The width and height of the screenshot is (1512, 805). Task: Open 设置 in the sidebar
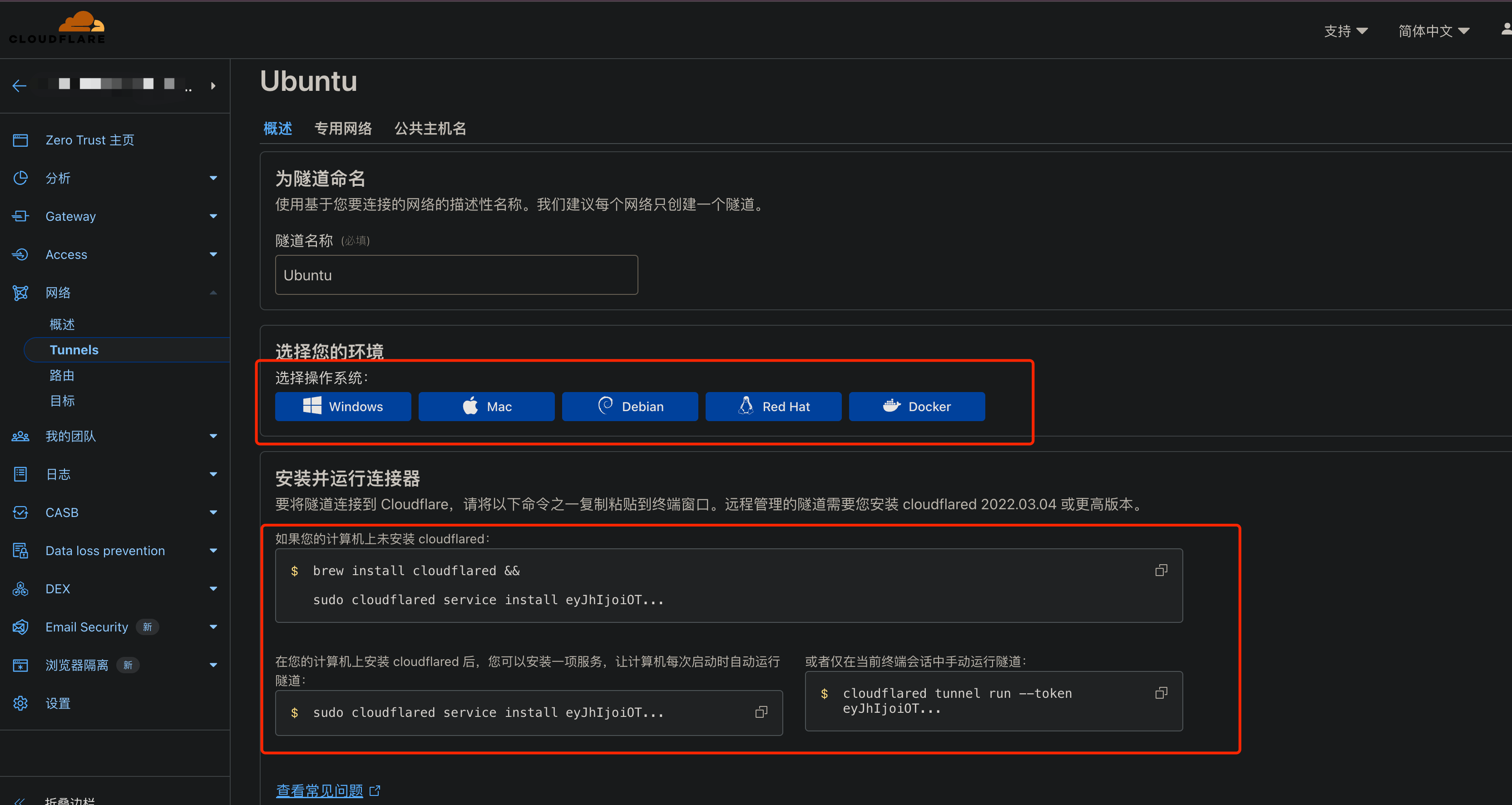[x=58, y=703]
